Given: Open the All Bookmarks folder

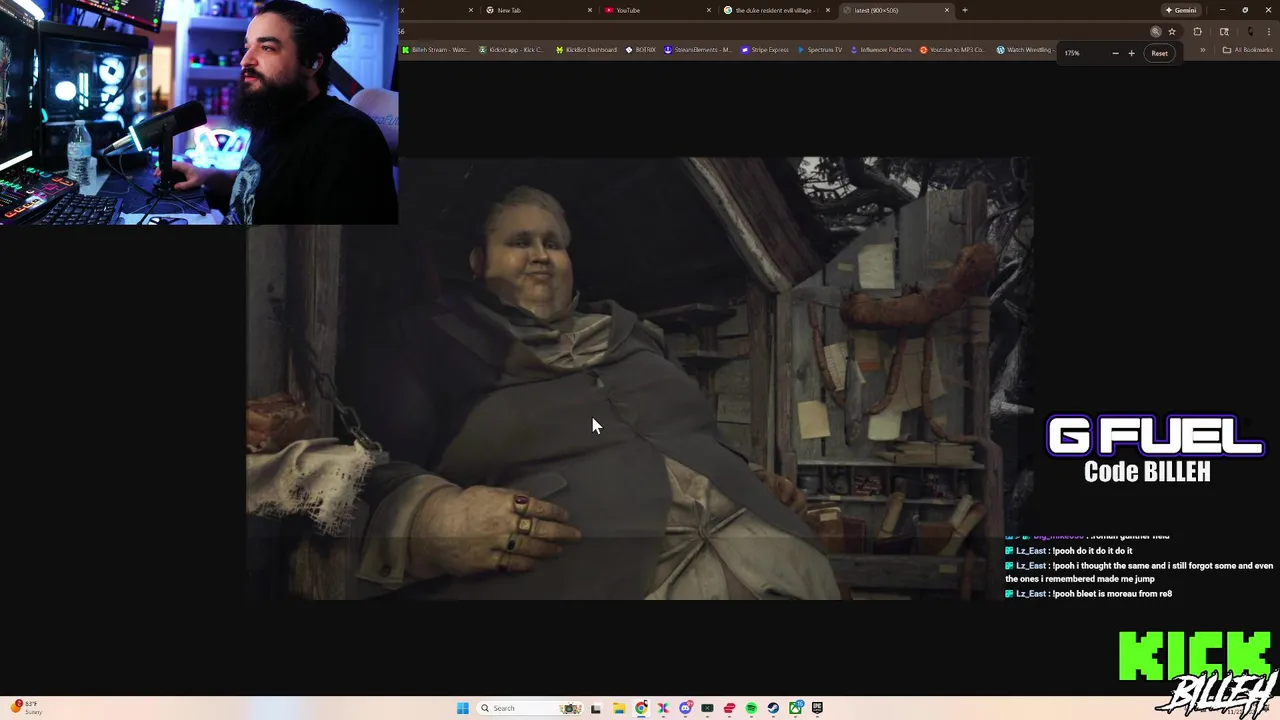Looking at the screenshot, I should [1248, 50].
